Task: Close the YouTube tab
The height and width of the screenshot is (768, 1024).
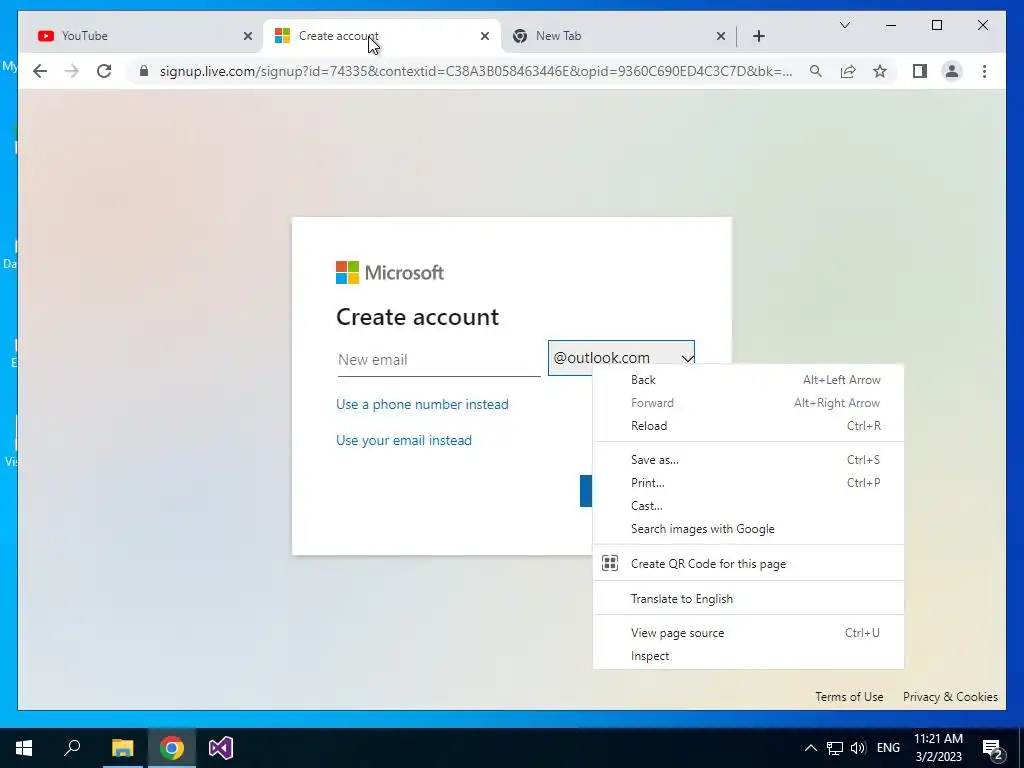Action: [x=248, y=36]
